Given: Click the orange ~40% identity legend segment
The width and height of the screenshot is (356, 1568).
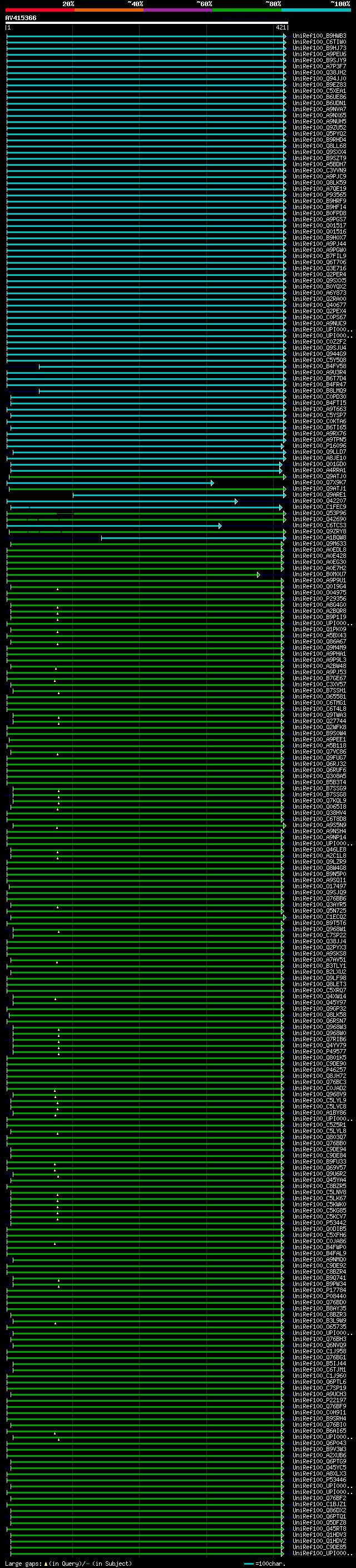Looking at the screenshot, I should coord(109,10).
